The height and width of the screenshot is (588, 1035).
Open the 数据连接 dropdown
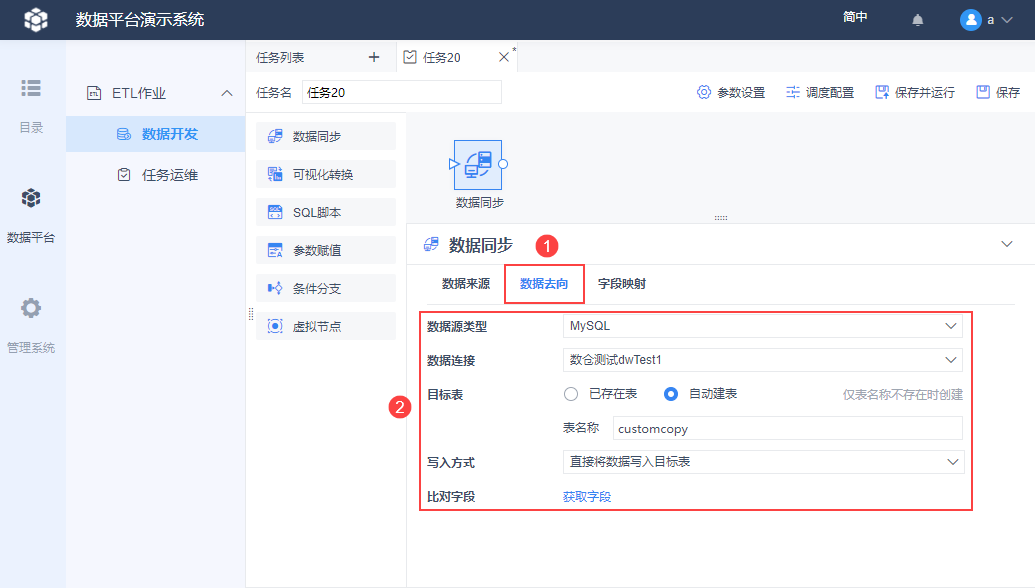[762, 360]
